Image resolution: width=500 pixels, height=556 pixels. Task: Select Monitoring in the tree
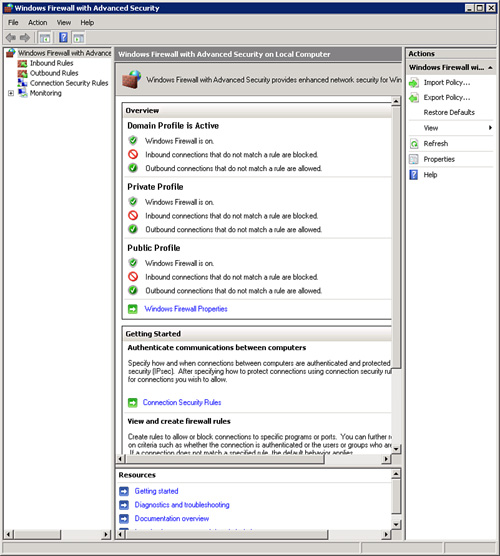[x=46, y=93]
